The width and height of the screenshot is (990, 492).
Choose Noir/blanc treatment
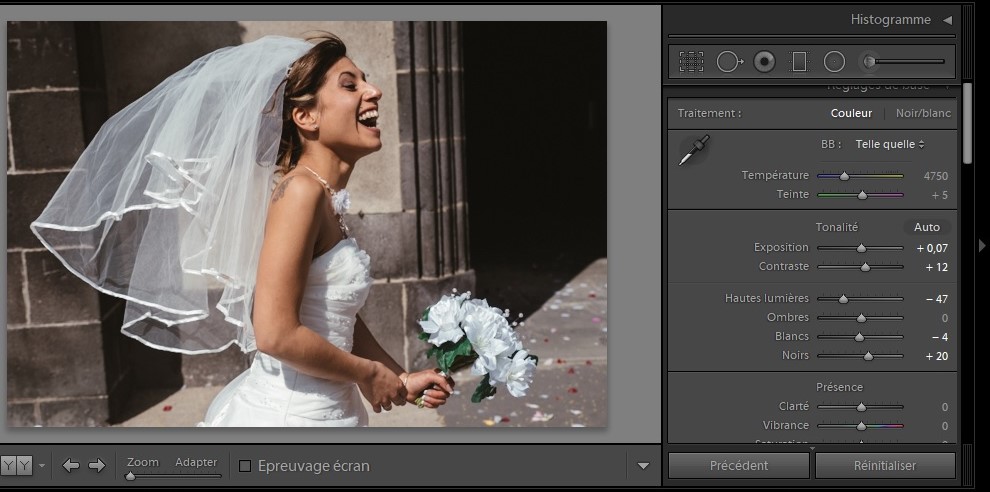(923, 114)
